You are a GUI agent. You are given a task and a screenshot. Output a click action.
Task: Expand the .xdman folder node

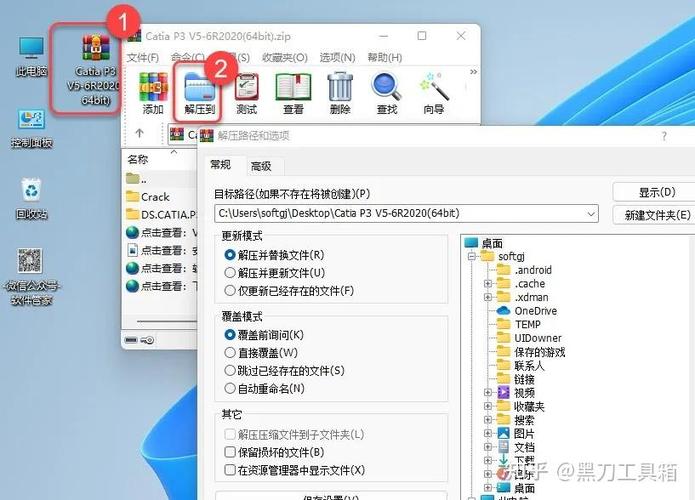coord(488,297)
